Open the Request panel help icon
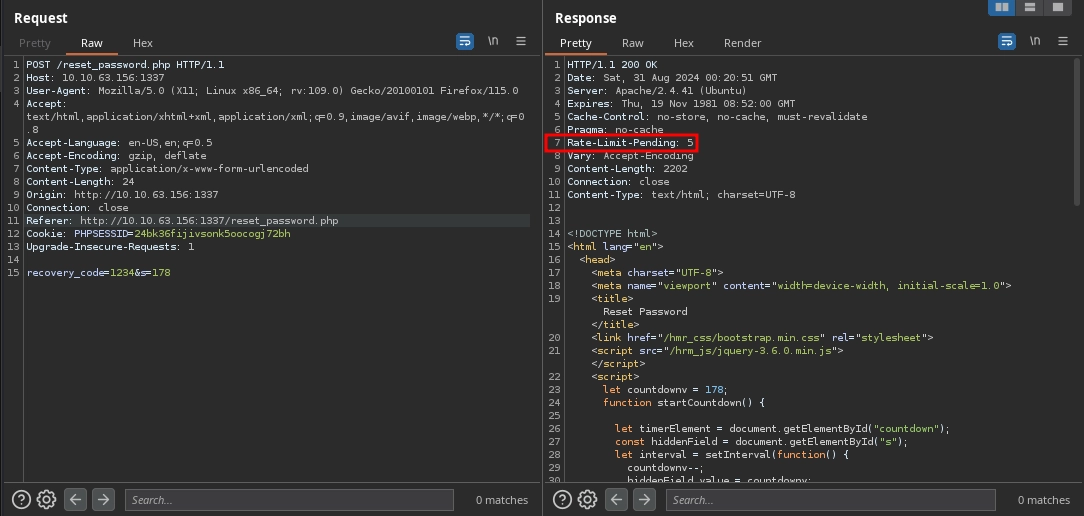Viewport: 1084px width, 516px height. (21, 500)
